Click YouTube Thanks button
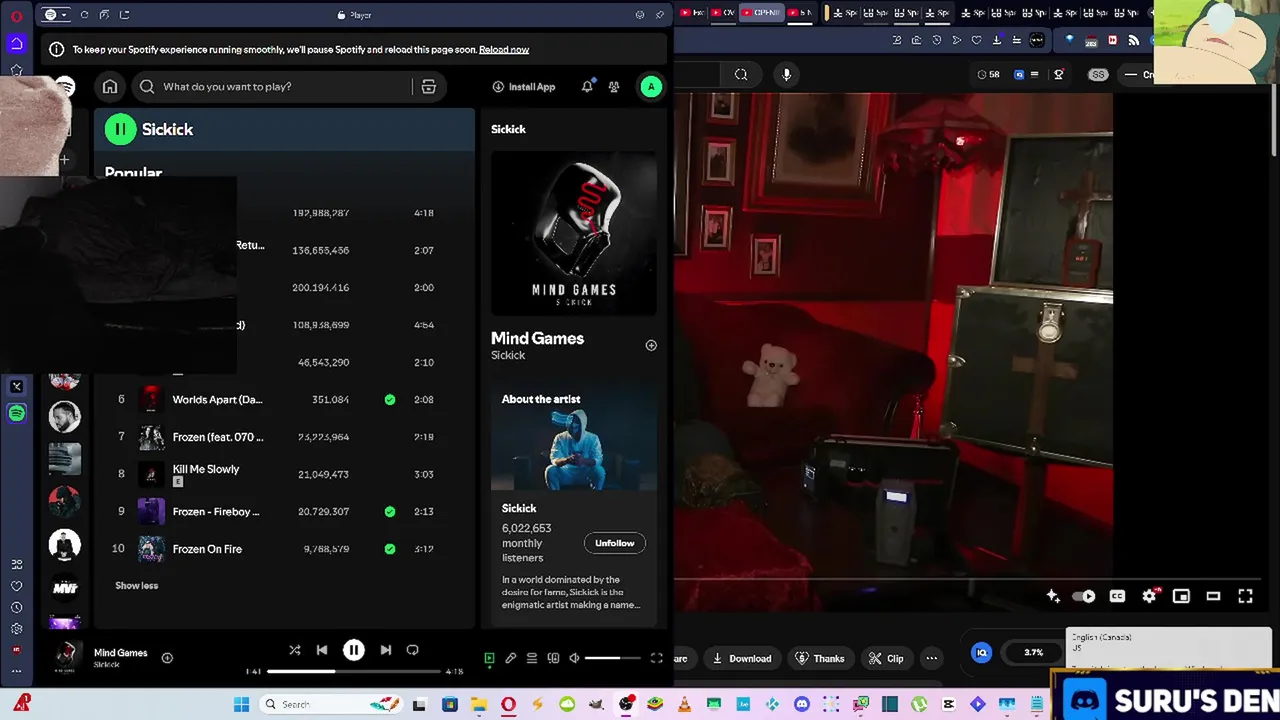The image size is (1280, 720). (x=819, y=658)
